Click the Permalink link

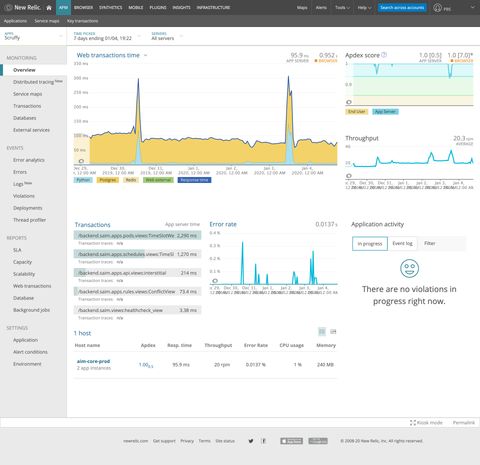[x=464, y=422]
